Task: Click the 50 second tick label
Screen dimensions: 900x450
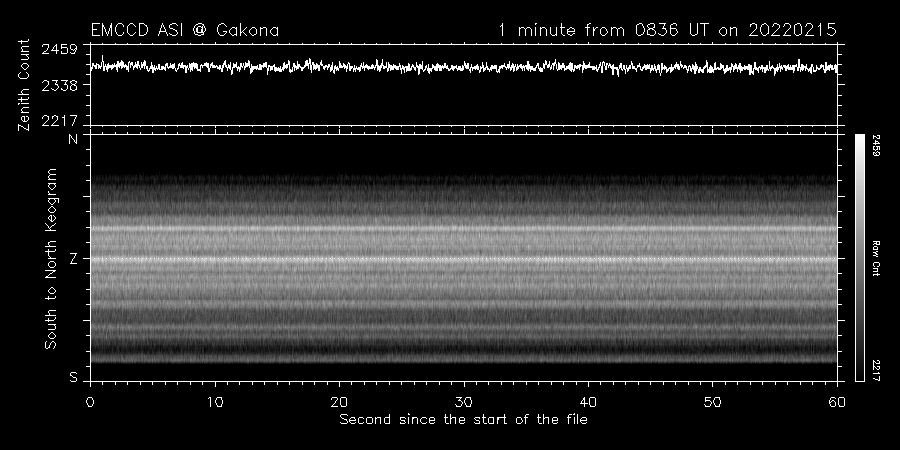Action: (x=712, y=402)
